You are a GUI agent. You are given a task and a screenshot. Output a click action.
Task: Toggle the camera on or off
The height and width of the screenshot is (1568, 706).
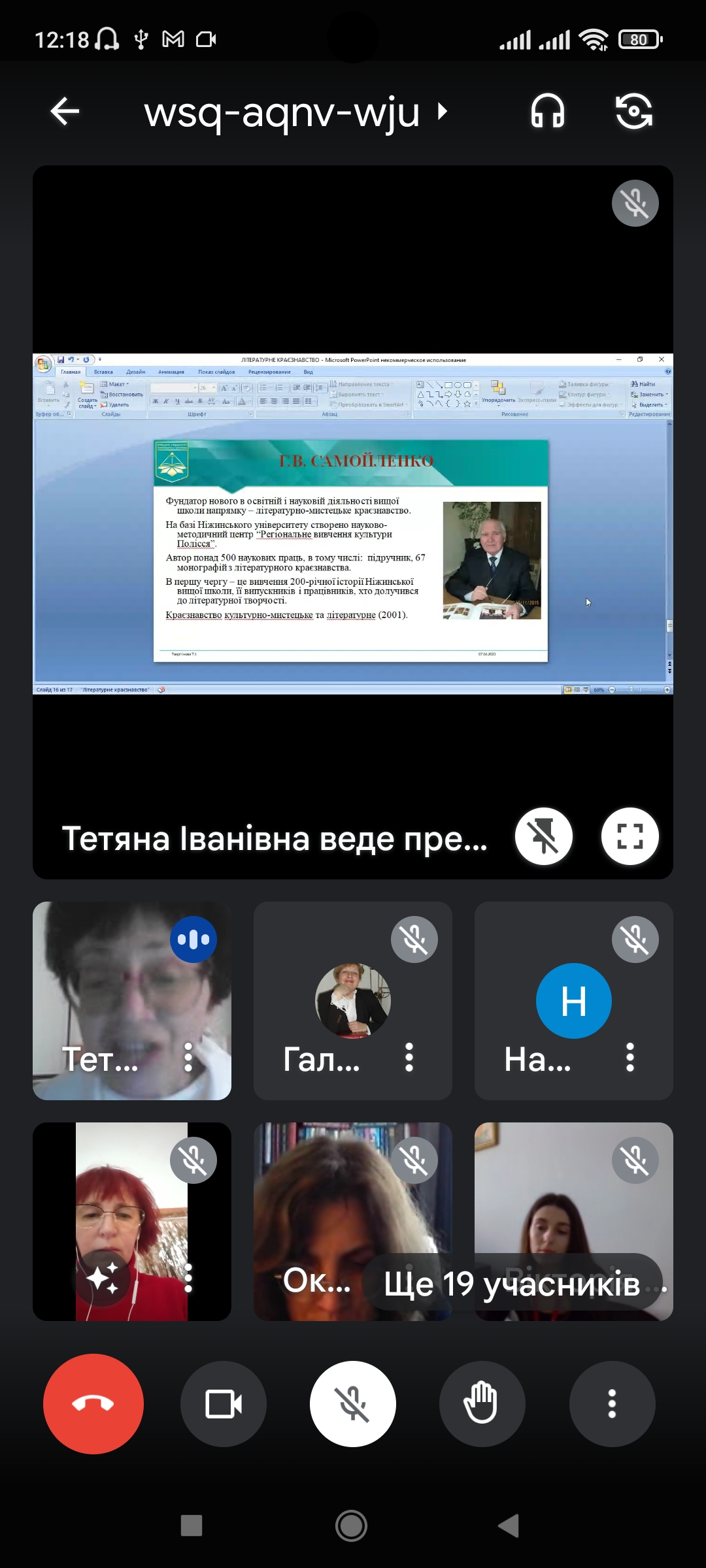click(x=224, y=1403)
